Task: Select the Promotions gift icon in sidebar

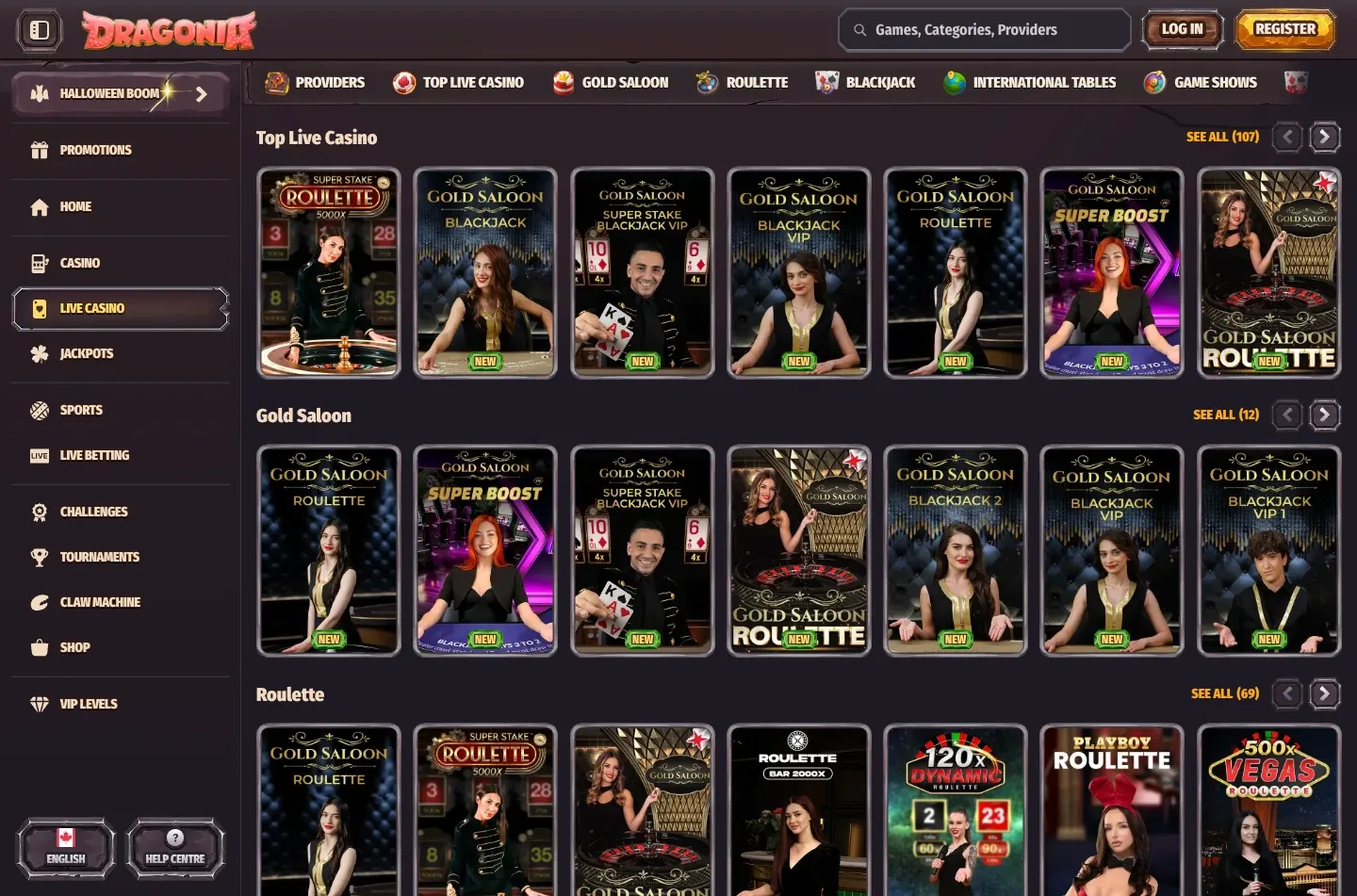Action: click(x=39, y=149)
